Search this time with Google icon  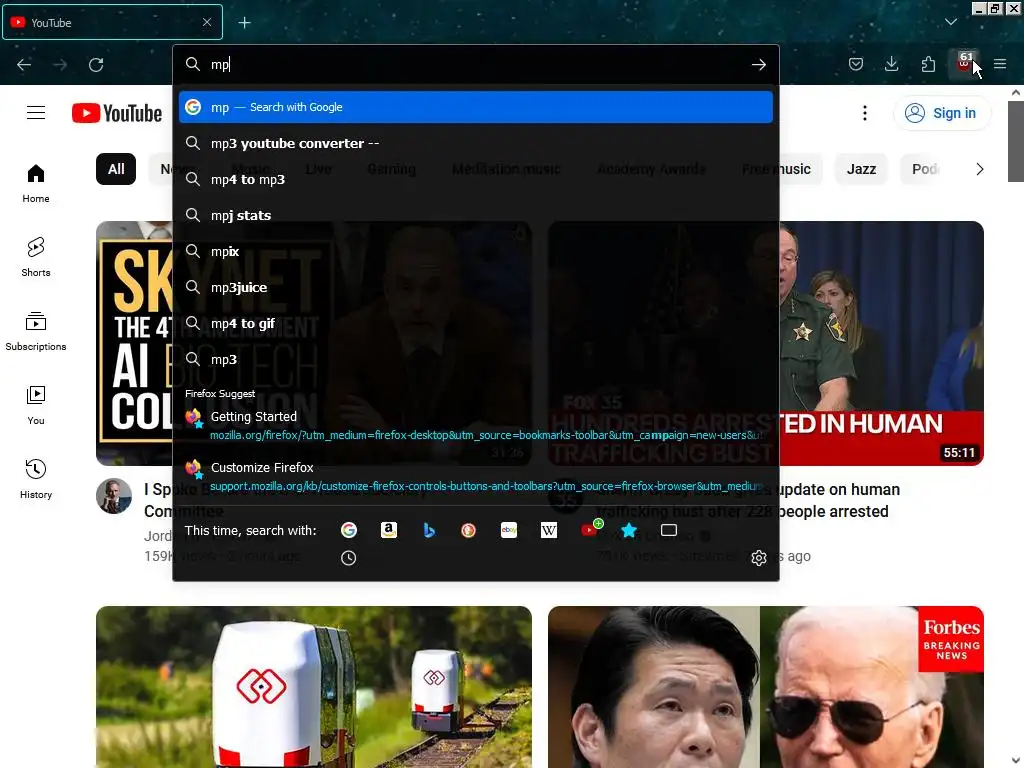pos(349,530)
